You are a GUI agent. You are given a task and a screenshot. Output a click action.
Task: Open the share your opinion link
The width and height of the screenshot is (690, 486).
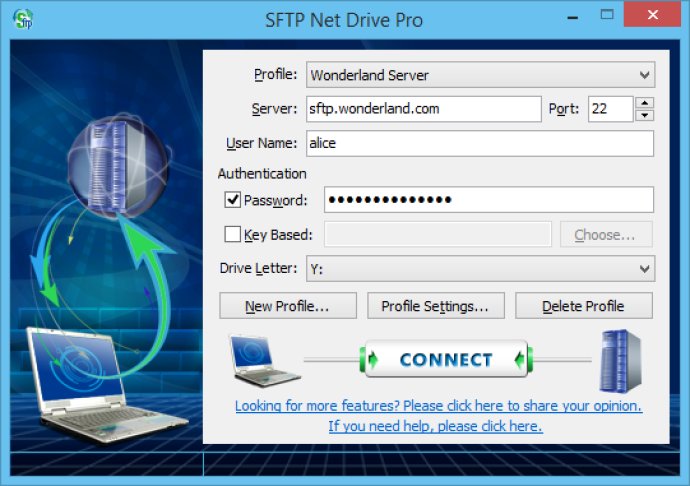pos(438,405)
